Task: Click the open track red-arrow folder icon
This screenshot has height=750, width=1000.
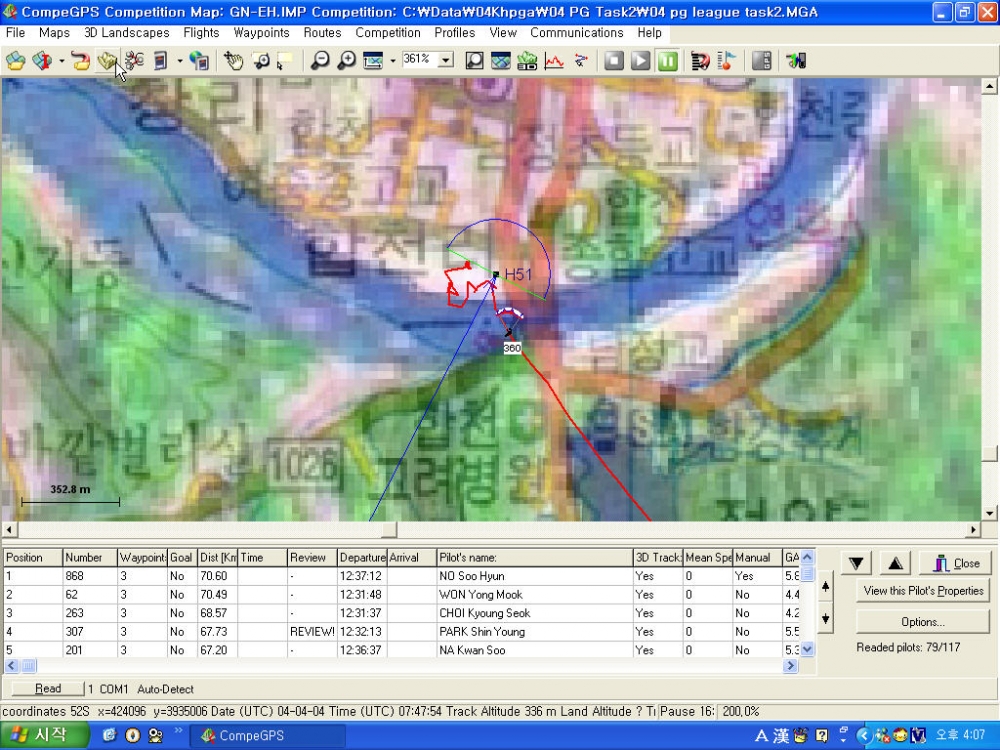Action: click(80, 61)
